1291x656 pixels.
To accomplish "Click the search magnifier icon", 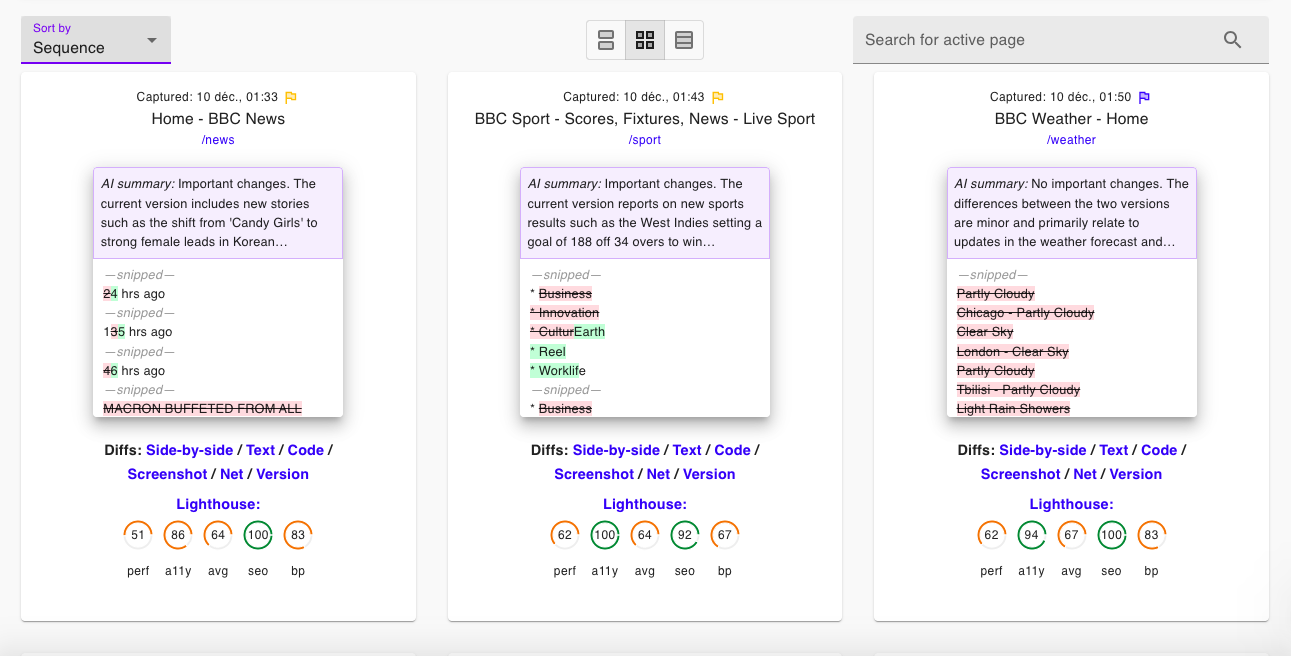I will pos(1232,40).
